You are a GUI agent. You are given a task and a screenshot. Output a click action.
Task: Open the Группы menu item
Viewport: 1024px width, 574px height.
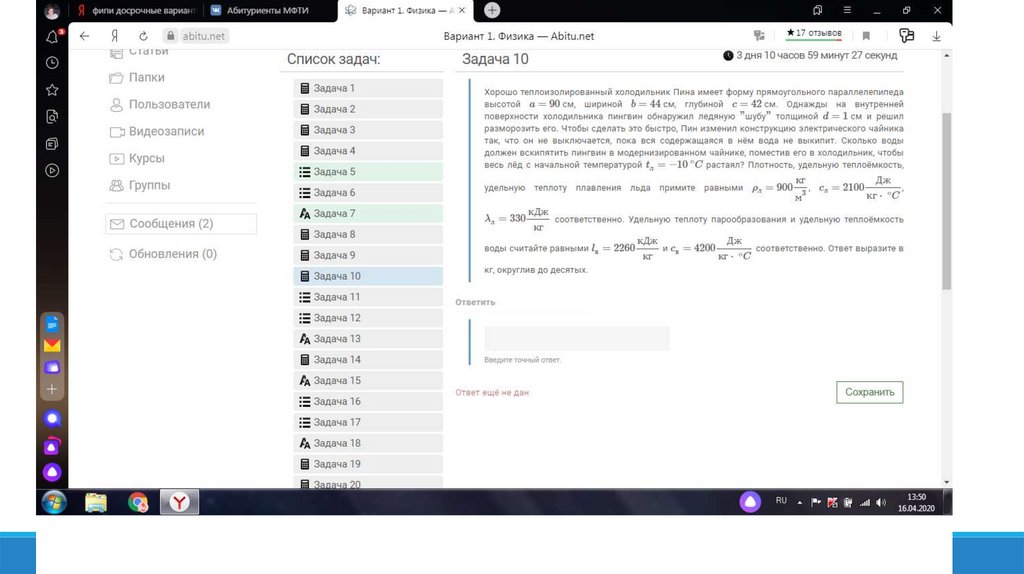(x=139, y=185)
